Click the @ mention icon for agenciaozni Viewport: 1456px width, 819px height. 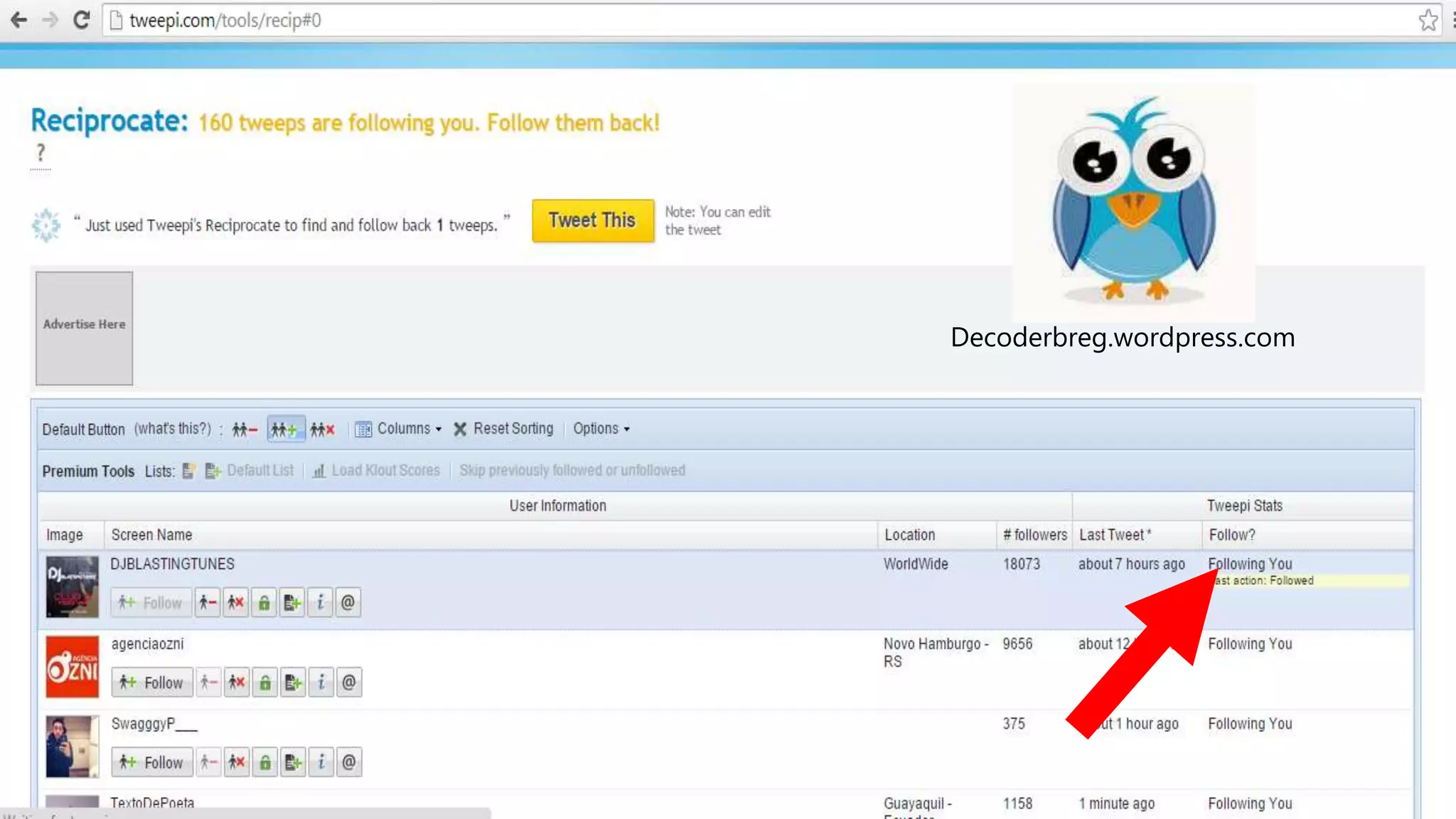point(348,682)
